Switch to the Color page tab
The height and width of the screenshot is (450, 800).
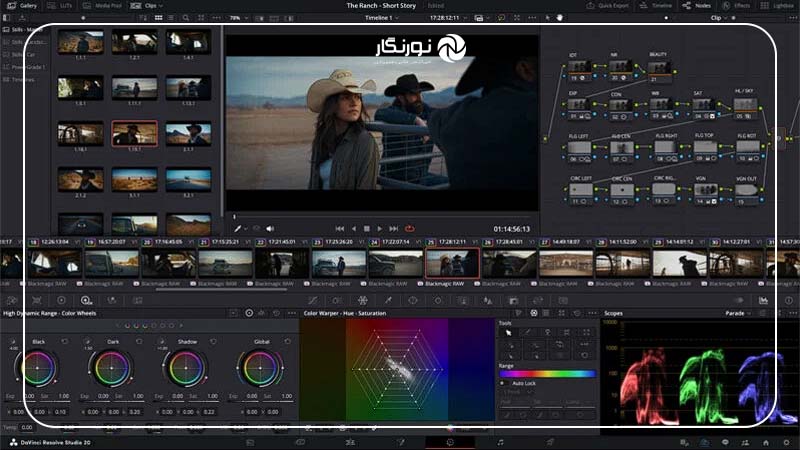pyautogui.click(x=450, y=442)
